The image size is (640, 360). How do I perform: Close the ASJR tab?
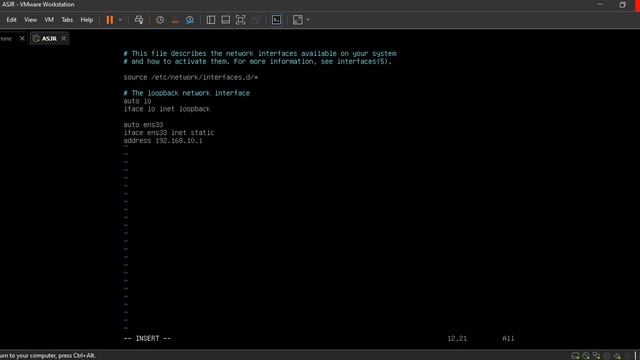(63, 38)
